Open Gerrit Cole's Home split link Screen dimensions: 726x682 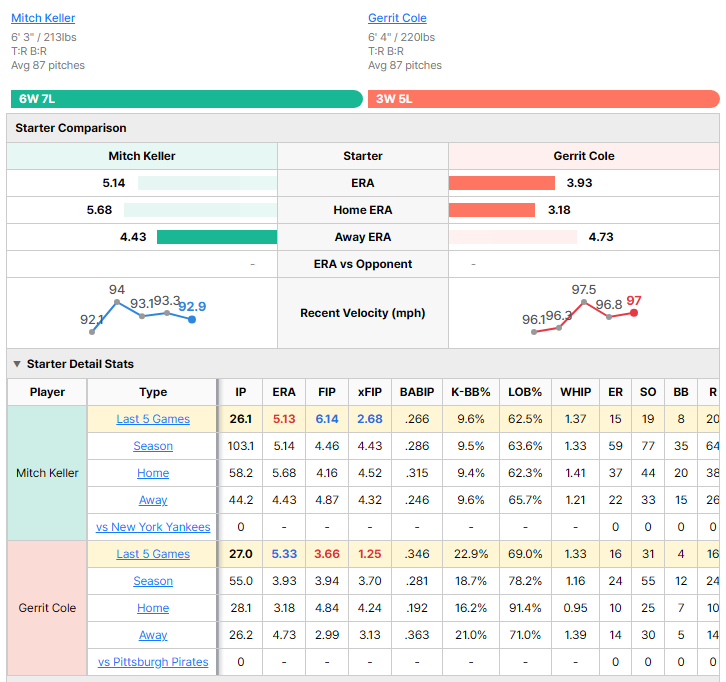tap(153, 608)
